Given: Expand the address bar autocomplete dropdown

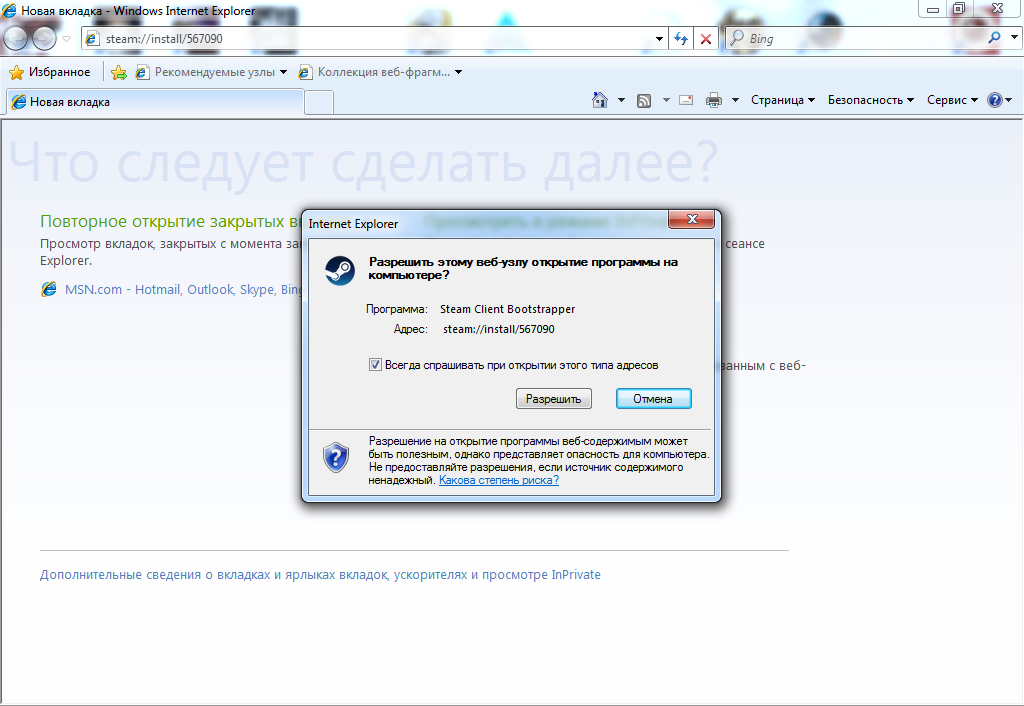Looking at the screenshot, I should coord(659,39).
